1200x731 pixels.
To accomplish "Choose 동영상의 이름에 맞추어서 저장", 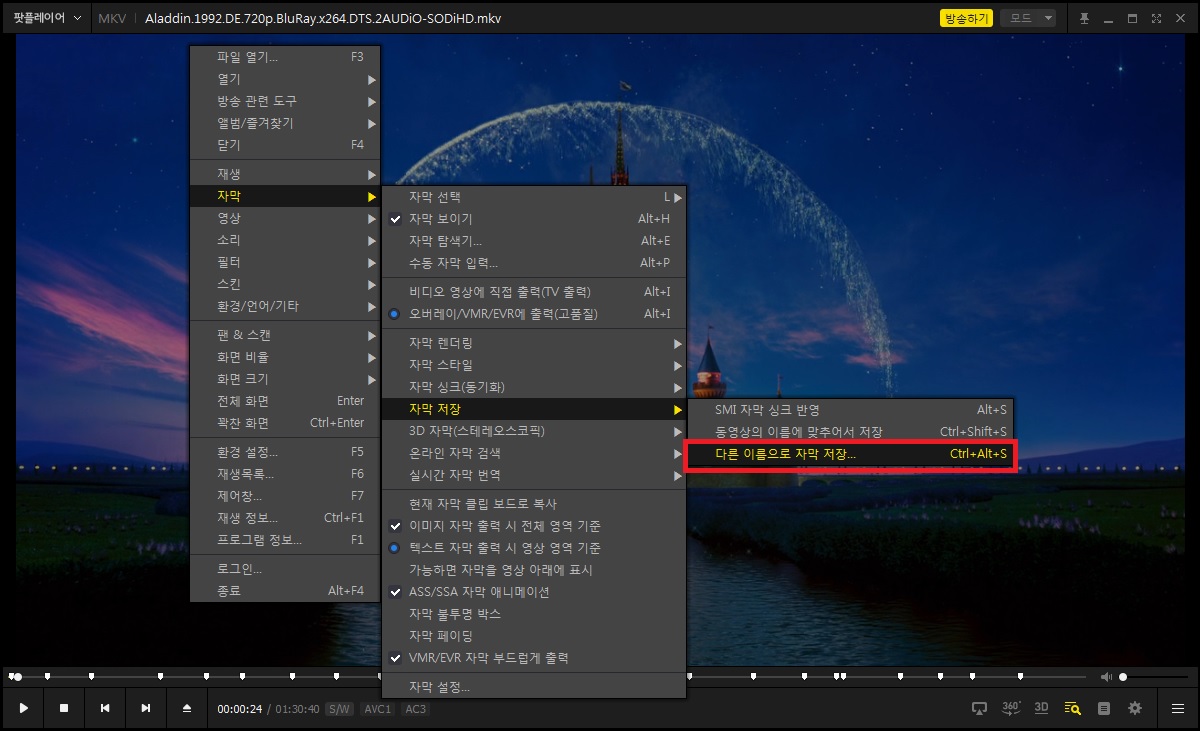I will (850, 432).
